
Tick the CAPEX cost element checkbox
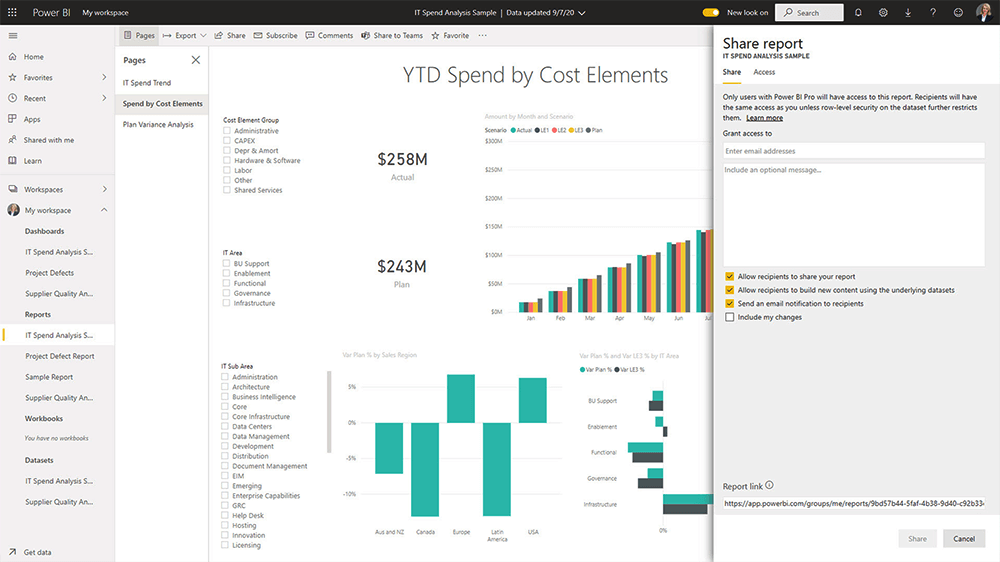coord(228,141)
